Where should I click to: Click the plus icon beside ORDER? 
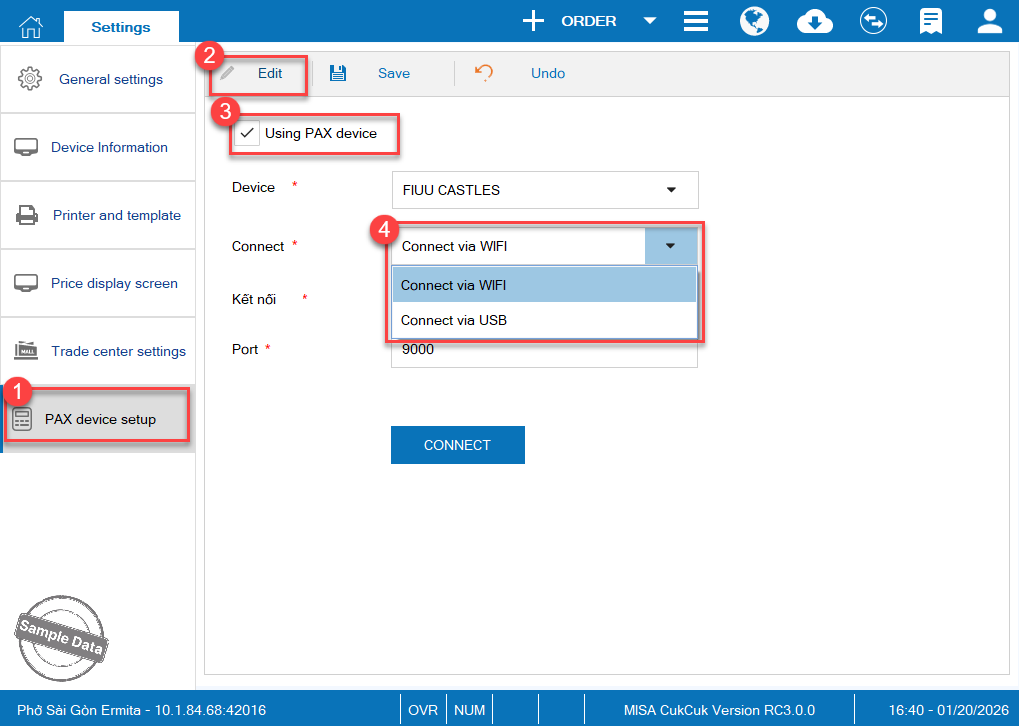point(534,21)
